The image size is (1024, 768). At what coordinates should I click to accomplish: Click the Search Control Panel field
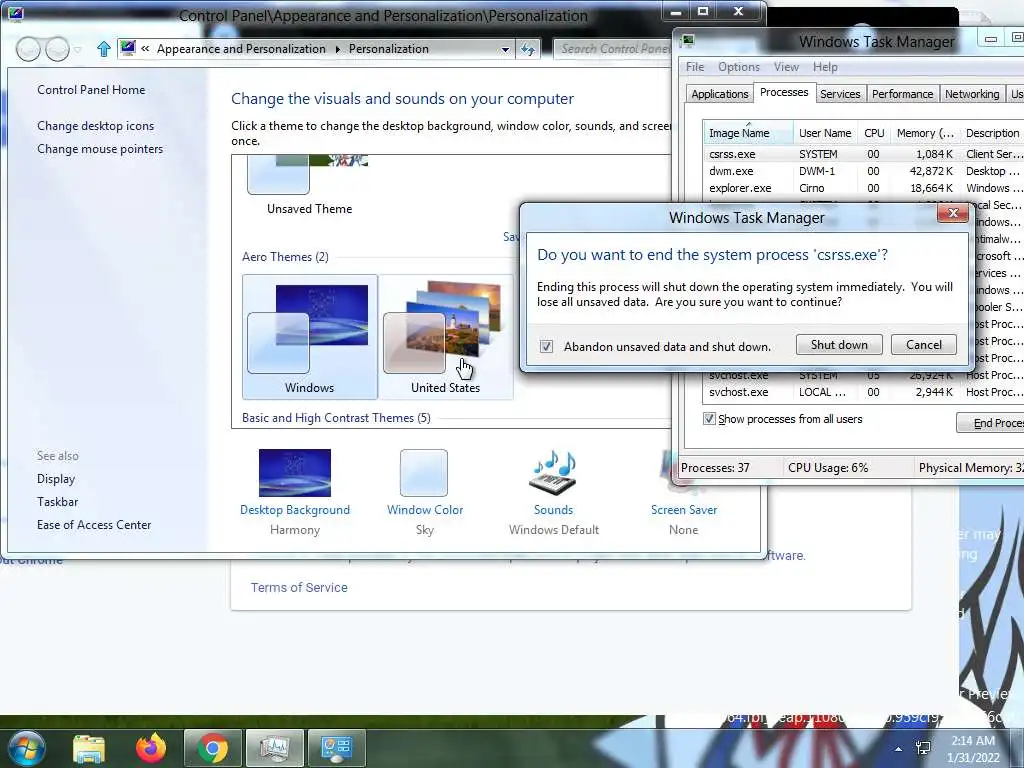click(613, 49)
